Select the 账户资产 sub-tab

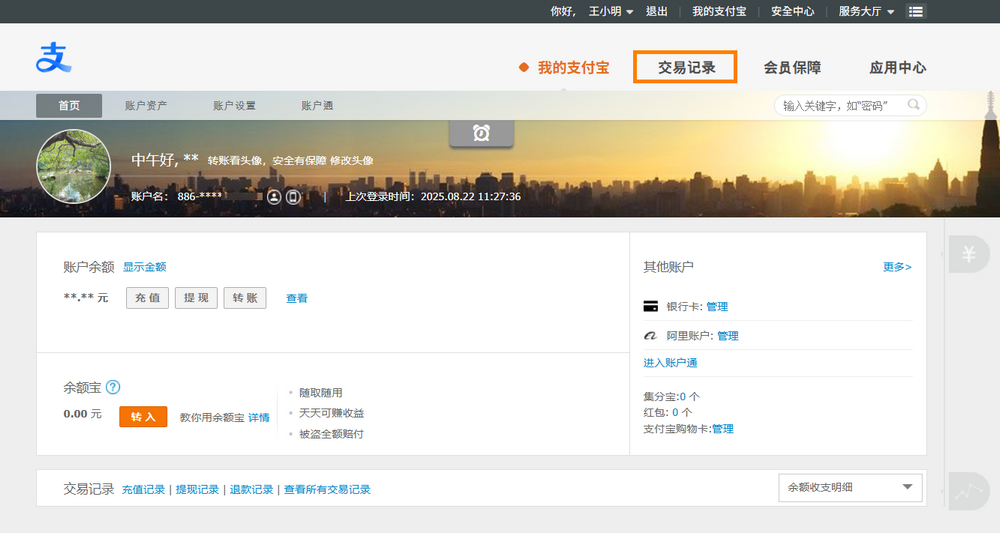click(146, 106)
